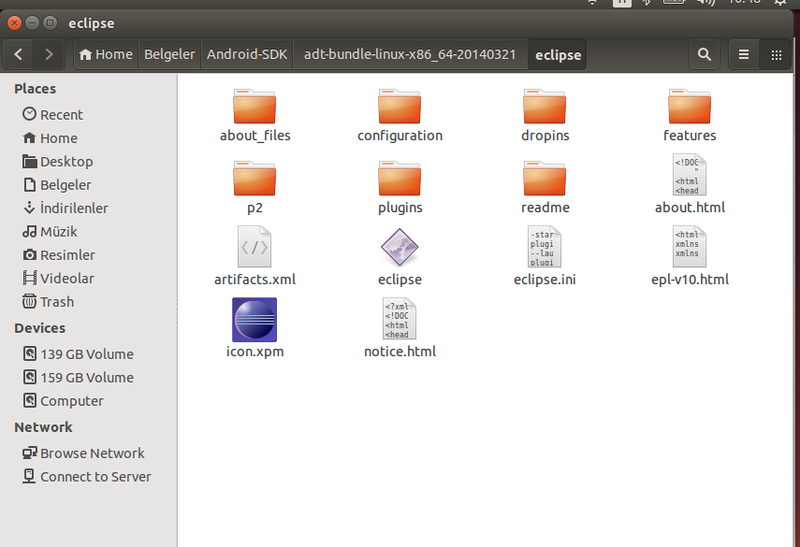Switch to icon grid view
This screenshot has width=800, height=547.
[x=776, y=54]
